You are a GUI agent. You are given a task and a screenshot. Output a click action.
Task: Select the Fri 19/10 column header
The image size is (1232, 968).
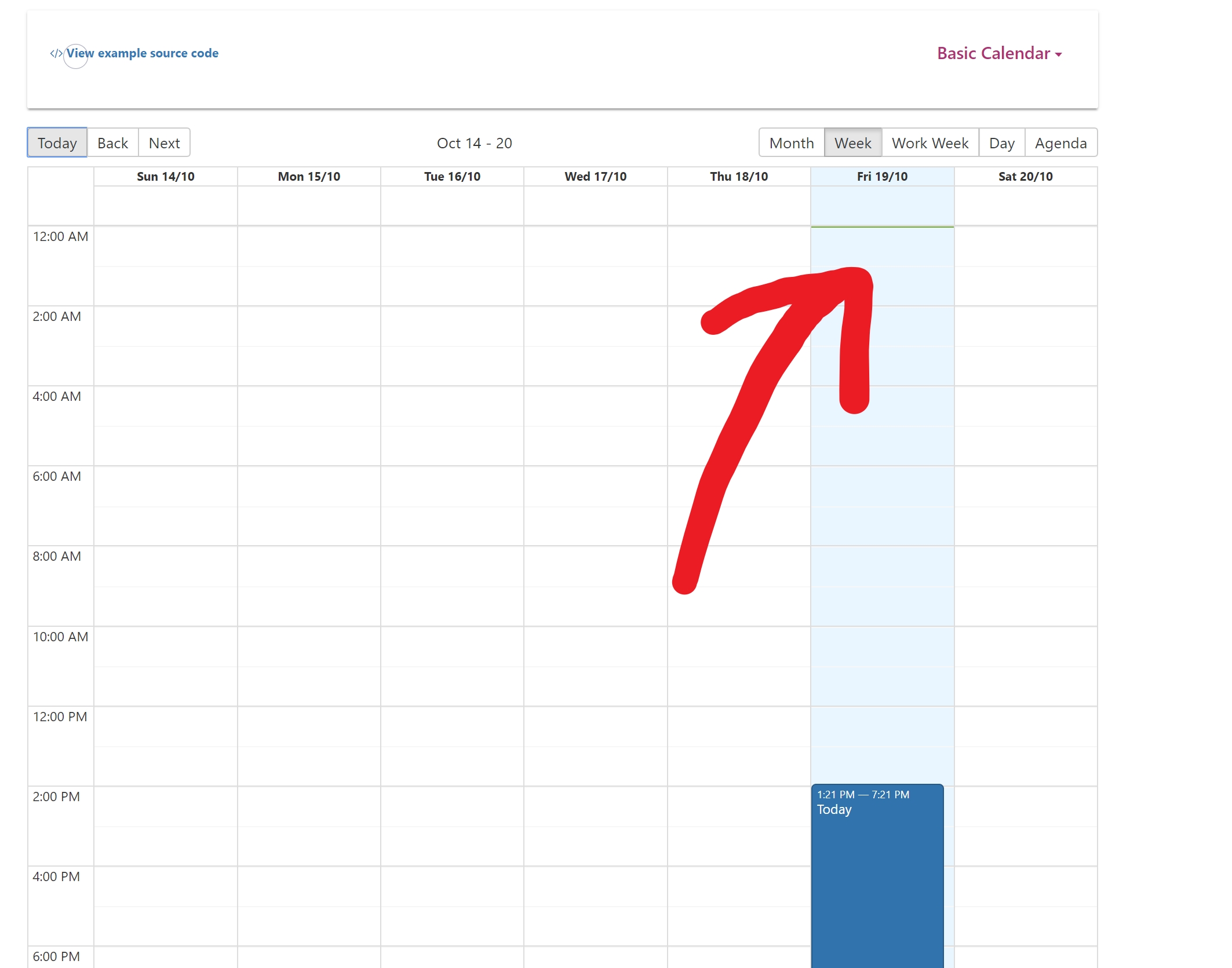pyautogui.click(x=881, y=176)
